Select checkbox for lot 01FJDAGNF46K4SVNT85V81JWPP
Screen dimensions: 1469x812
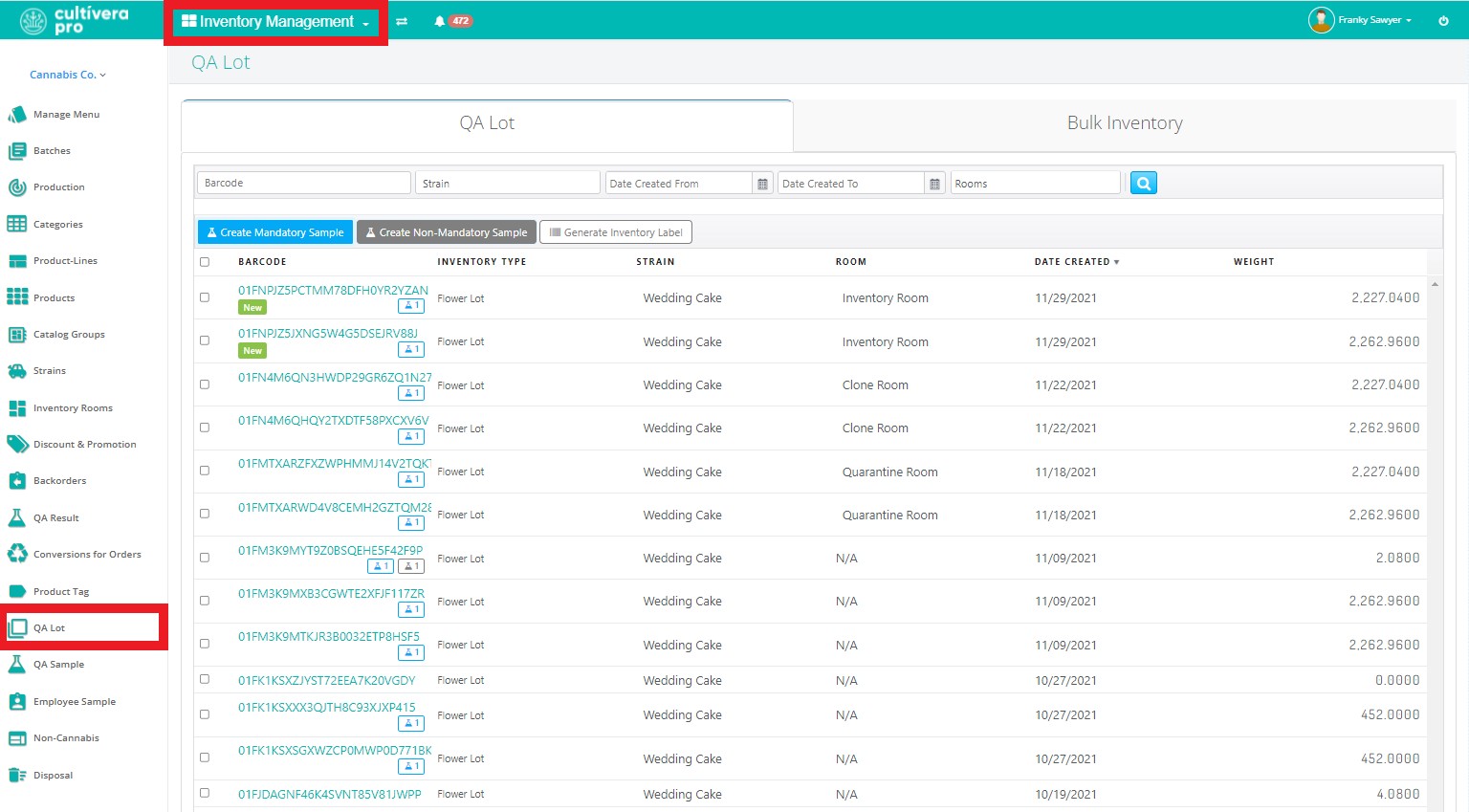(x=205, y=793)
